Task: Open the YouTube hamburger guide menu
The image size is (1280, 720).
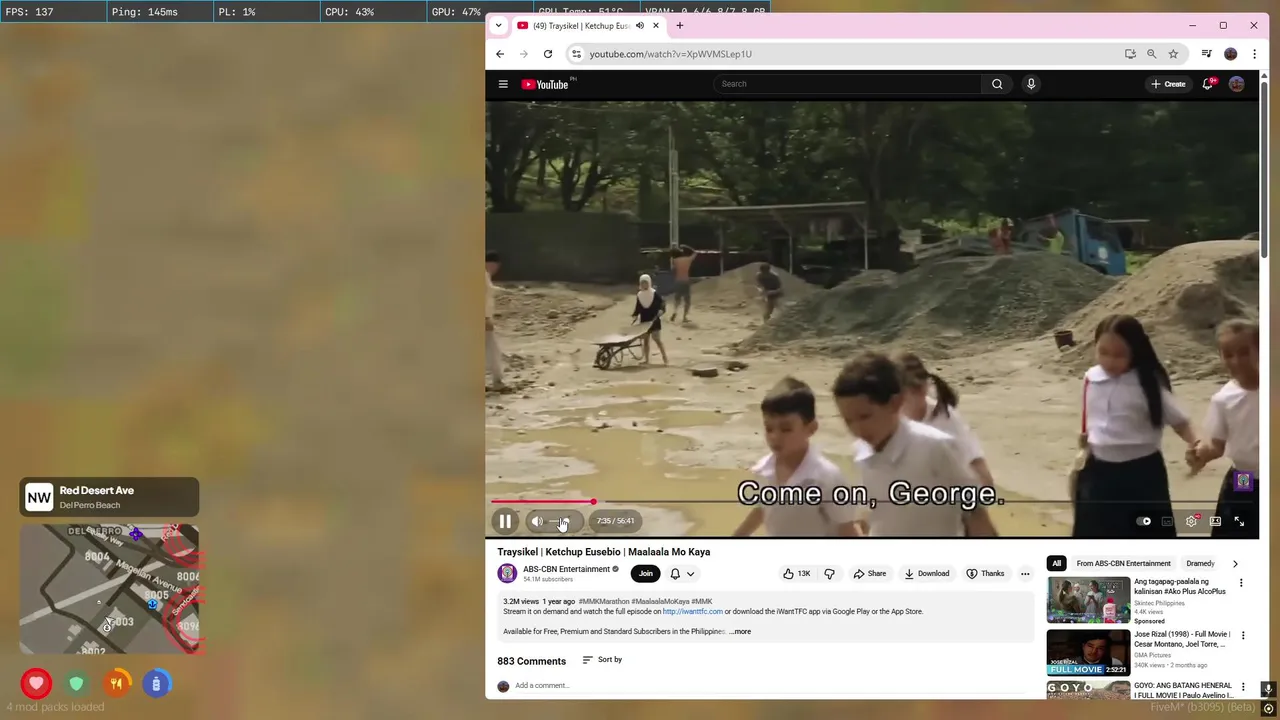Action: click(503, 84)
